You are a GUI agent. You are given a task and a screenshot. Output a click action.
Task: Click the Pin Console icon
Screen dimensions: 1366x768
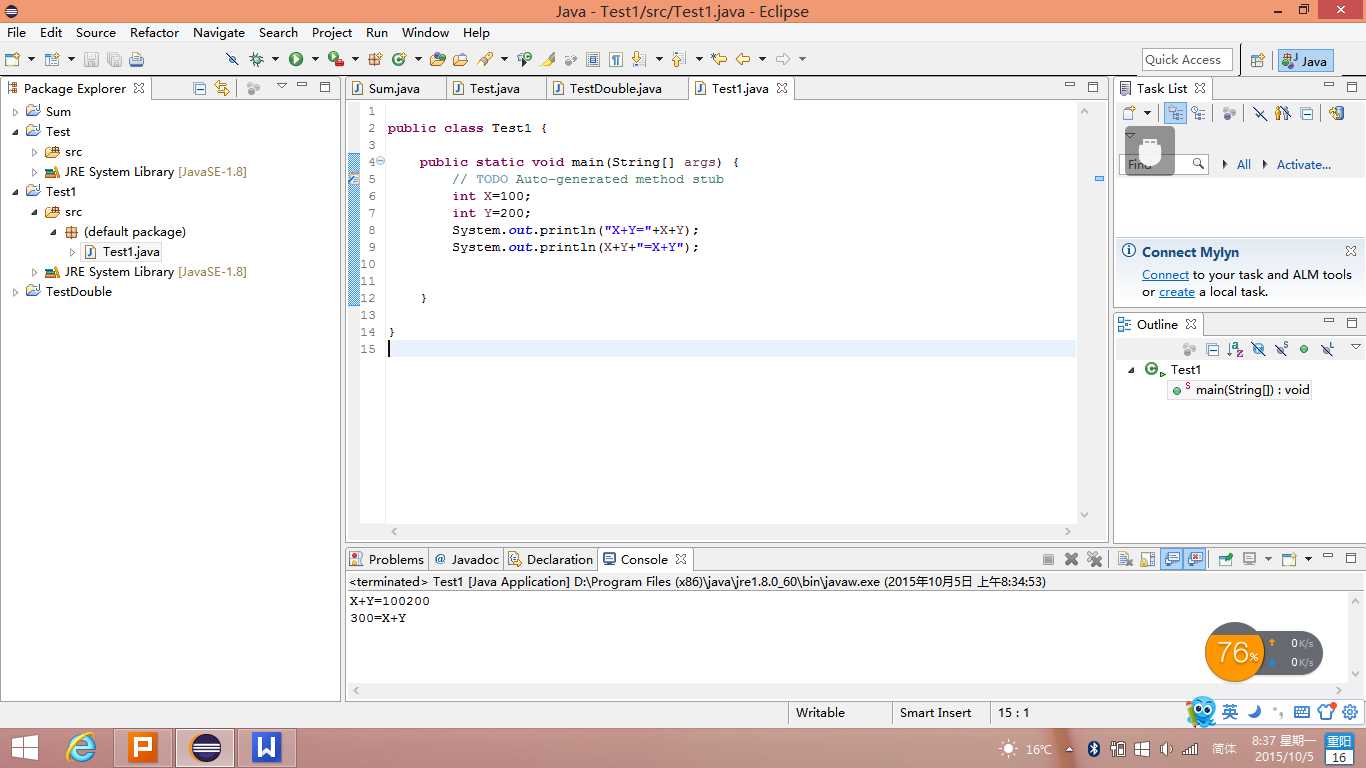point(1226,559)
